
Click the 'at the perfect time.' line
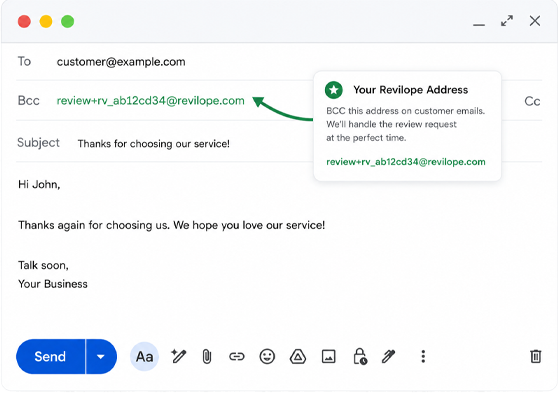(366, 138)
